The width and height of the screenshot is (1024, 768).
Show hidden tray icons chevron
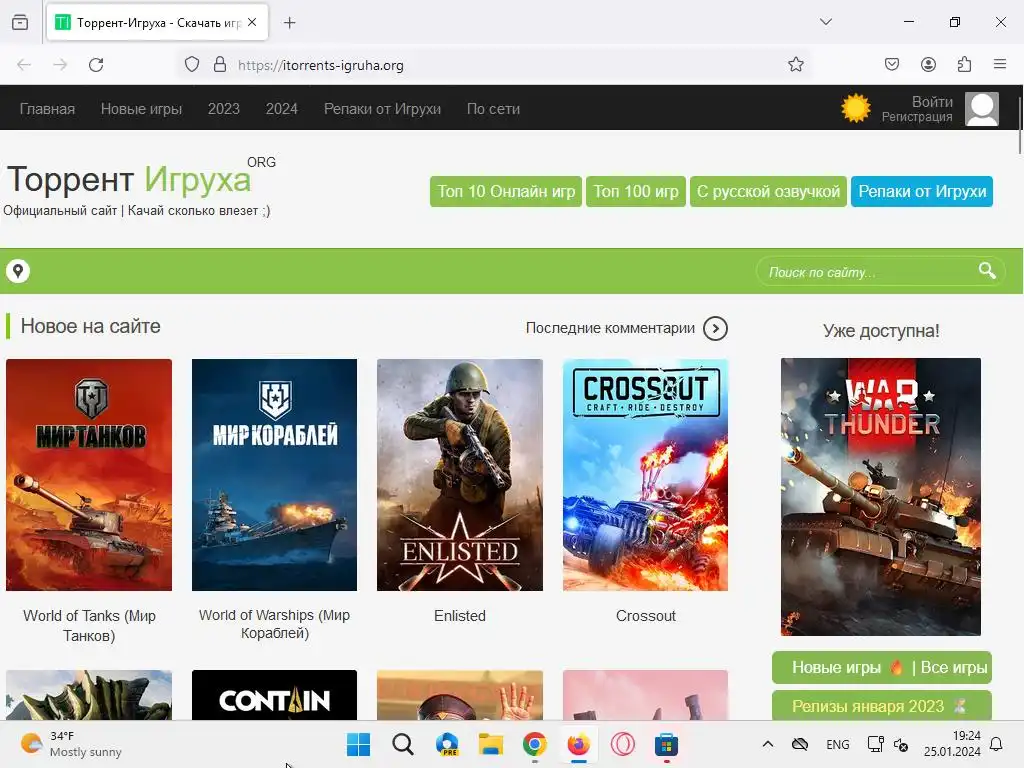(x=768, y=744)
